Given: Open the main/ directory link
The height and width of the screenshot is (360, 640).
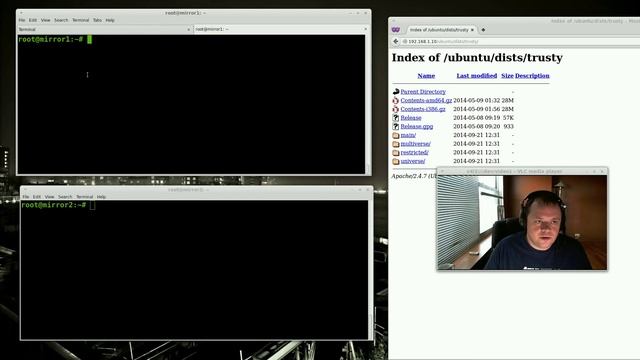Looking at the screenshot, I should 408,135.
